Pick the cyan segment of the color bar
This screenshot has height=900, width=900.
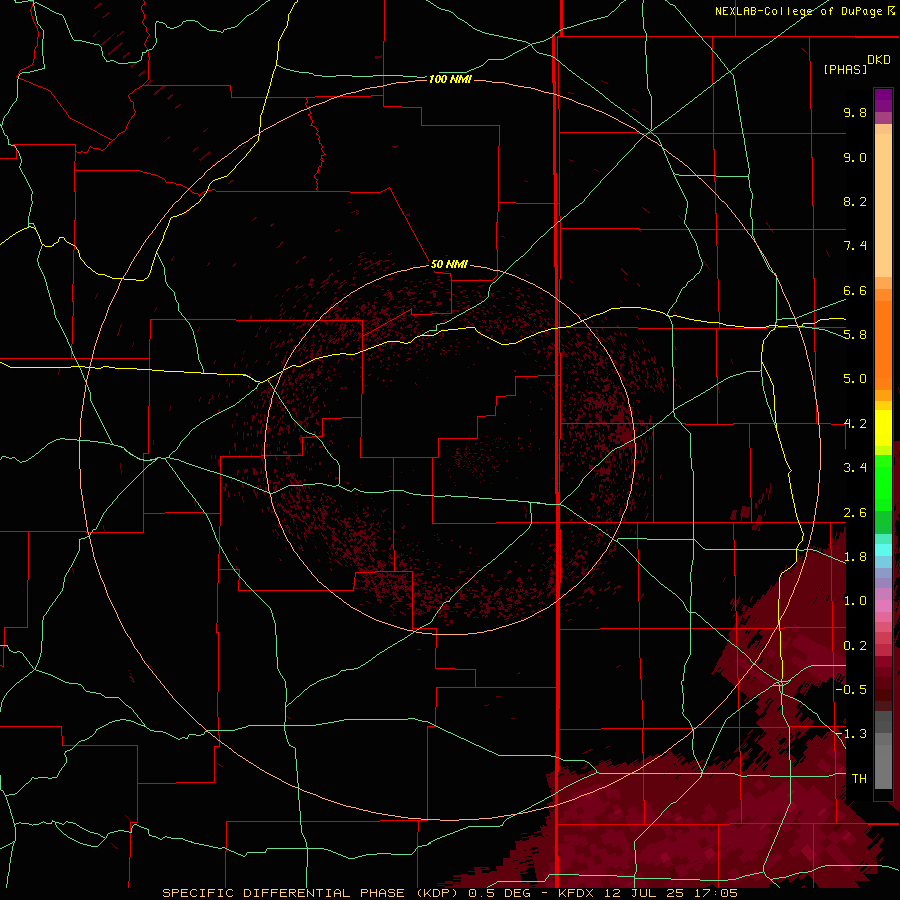[x=883, y=550]
